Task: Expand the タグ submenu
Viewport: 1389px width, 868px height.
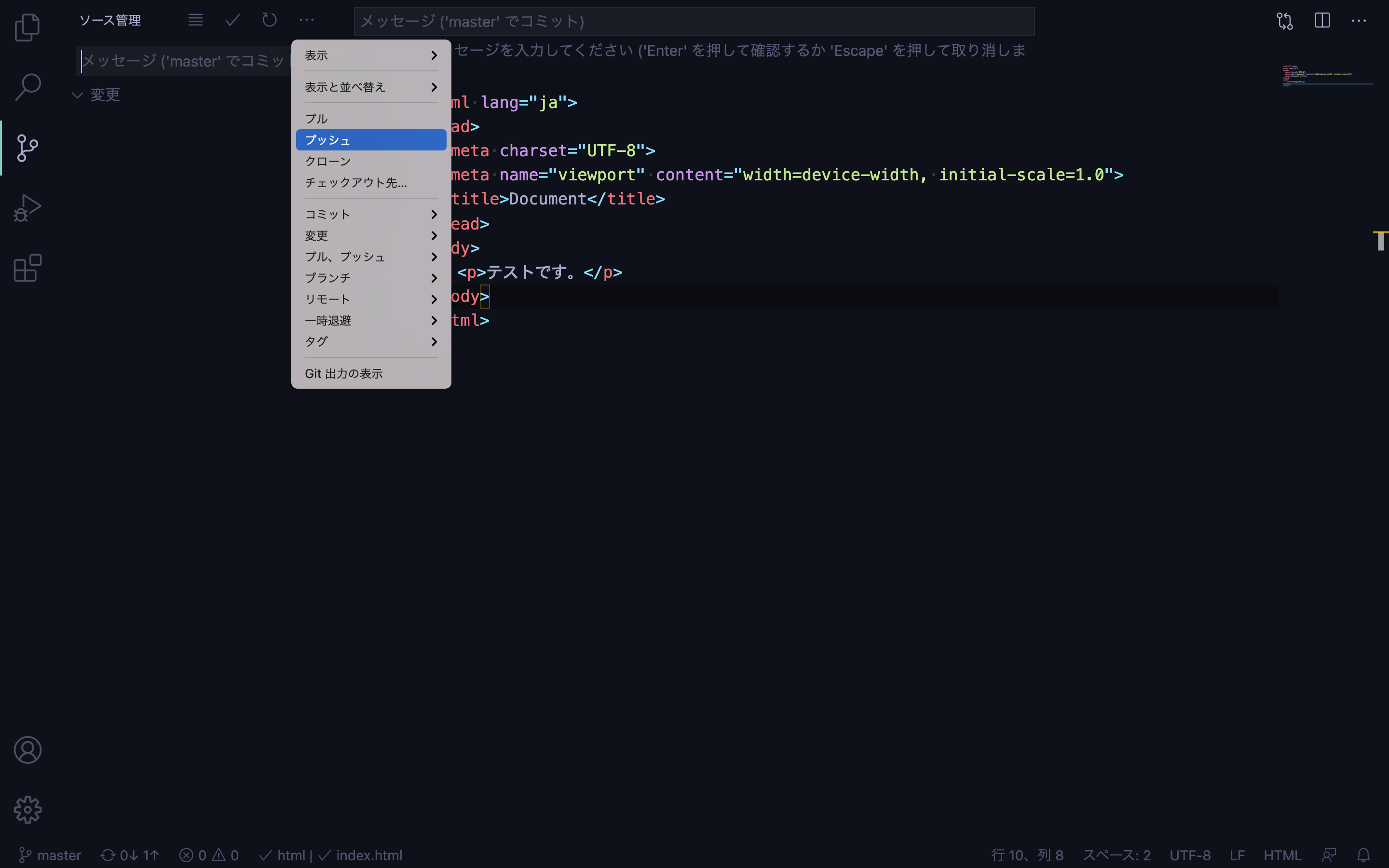Action: tap(371, 341)
